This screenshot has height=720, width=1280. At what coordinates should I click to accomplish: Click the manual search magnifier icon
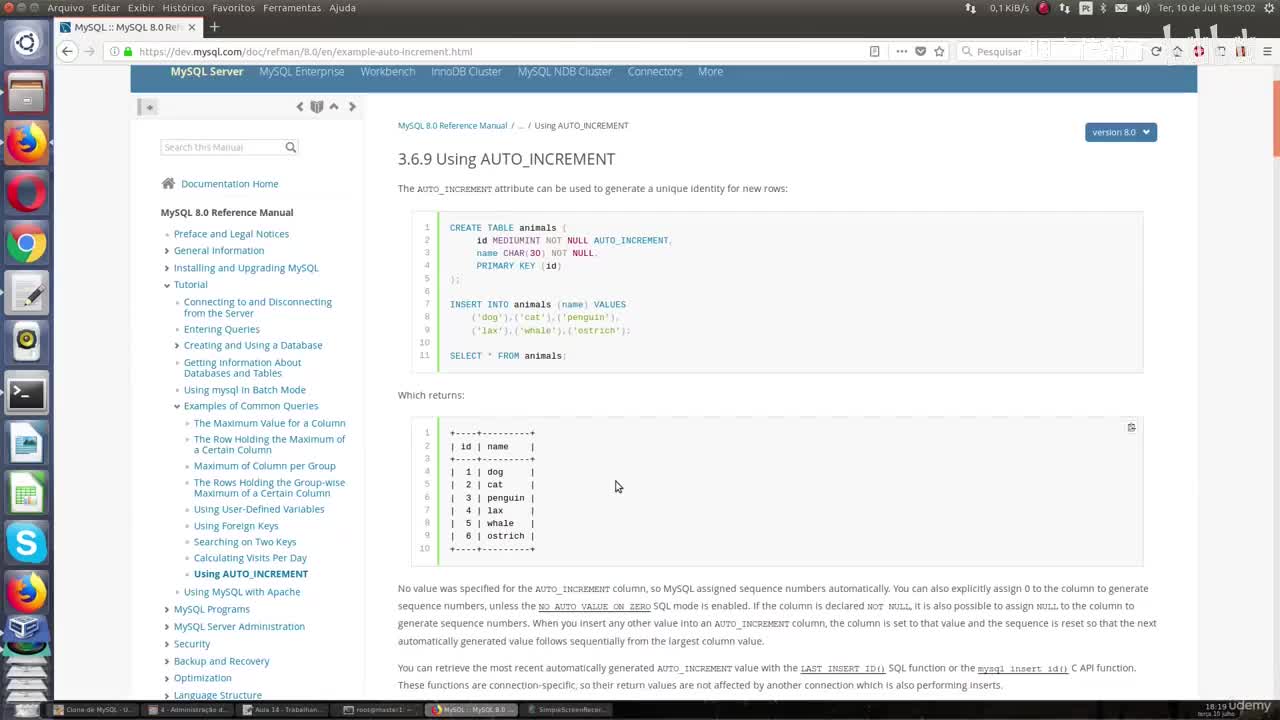coord(291,147)
